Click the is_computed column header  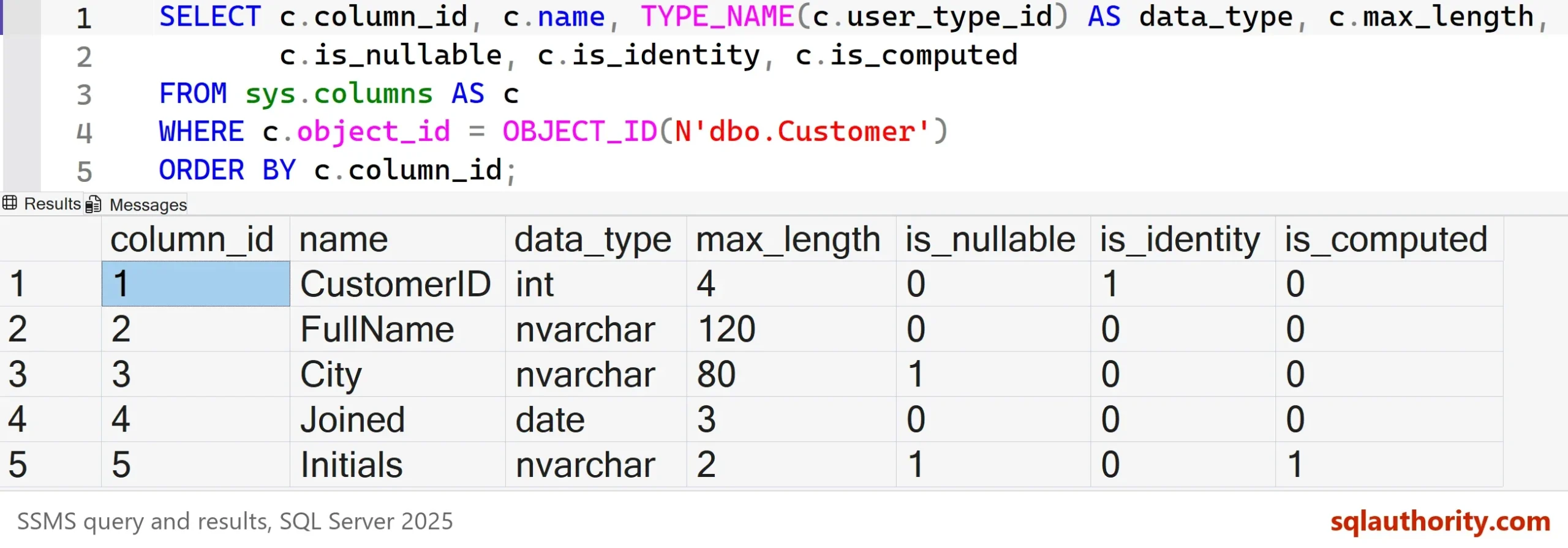point(1390,239)
